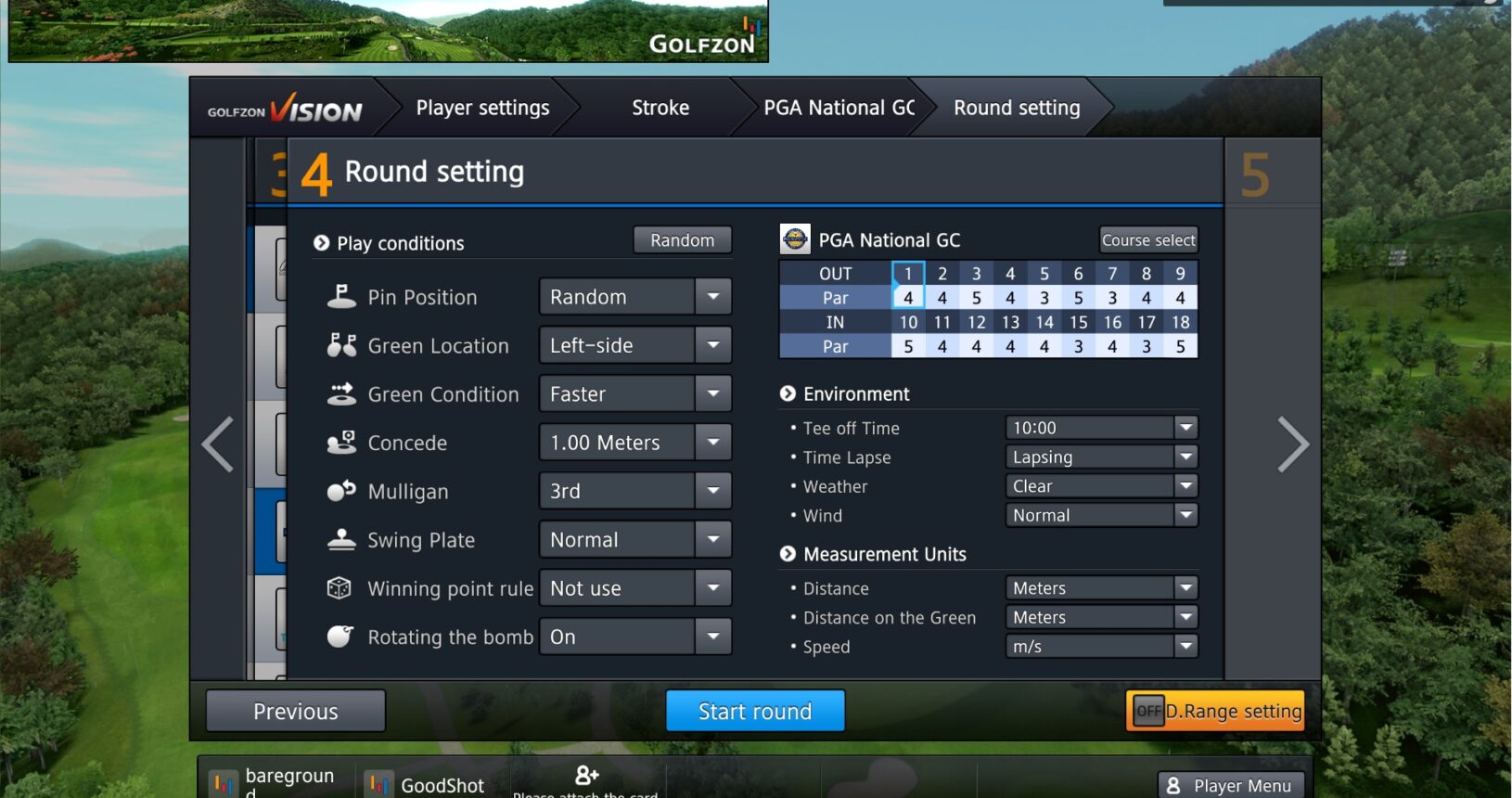Click the Measurement Units arrow bullet
The height and width of the screenshot is (798, 1512).
coord(788,554)
